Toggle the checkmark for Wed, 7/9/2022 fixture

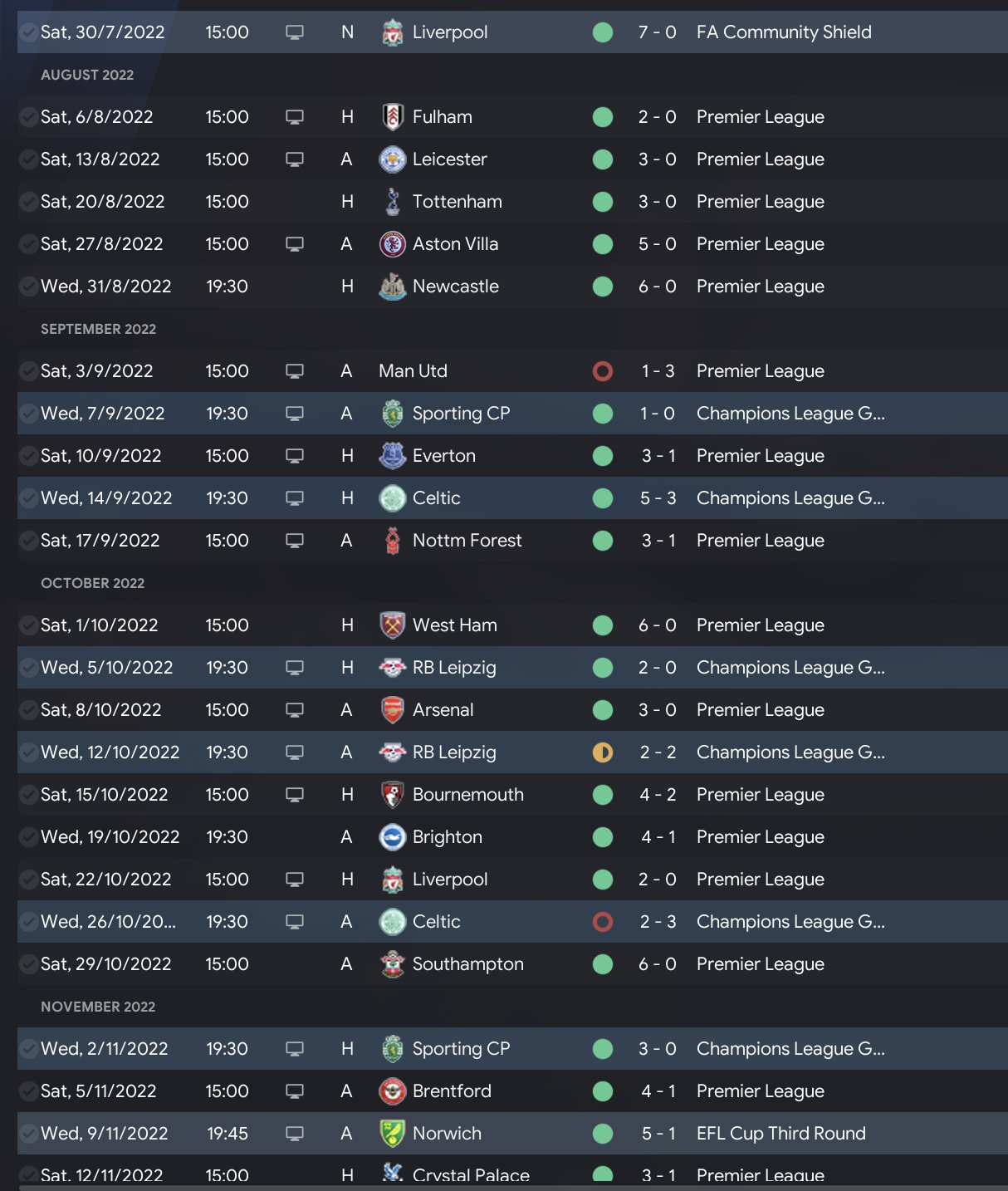coord(28,414)
